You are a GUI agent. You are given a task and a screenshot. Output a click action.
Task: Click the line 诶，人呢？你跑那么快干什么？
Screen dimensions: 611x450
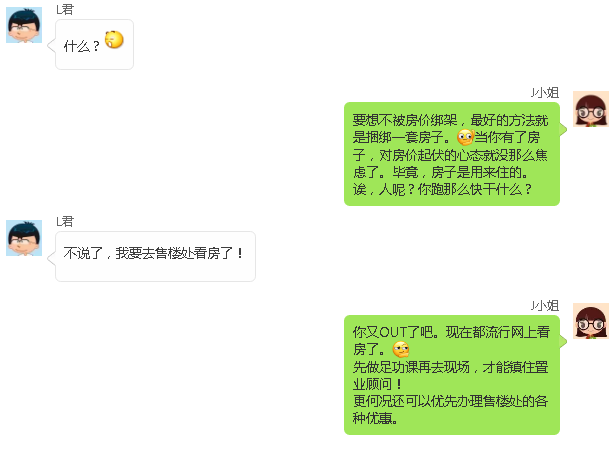(442, 189)
